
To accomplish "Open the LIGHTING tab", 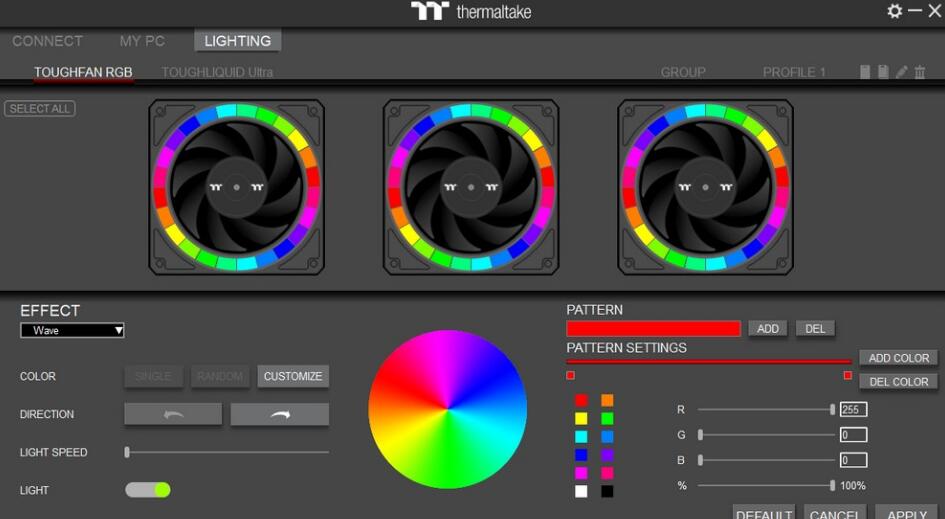I will point(237,41).
